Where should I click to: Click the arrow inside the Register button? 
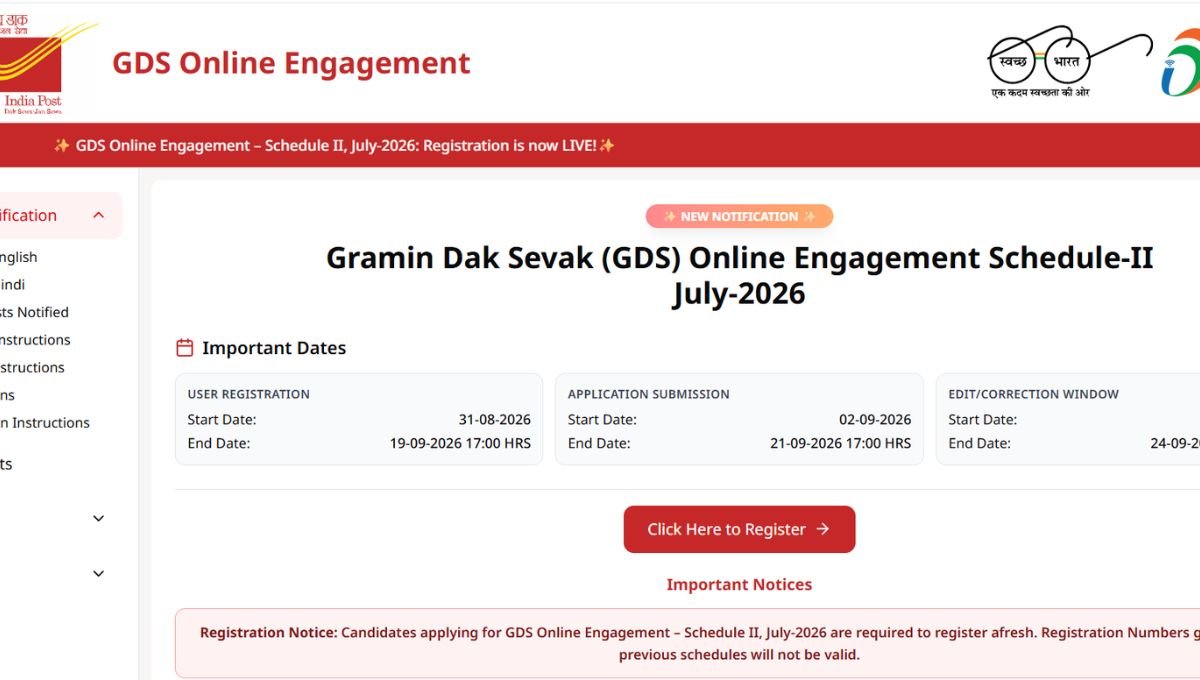(823, 529)
